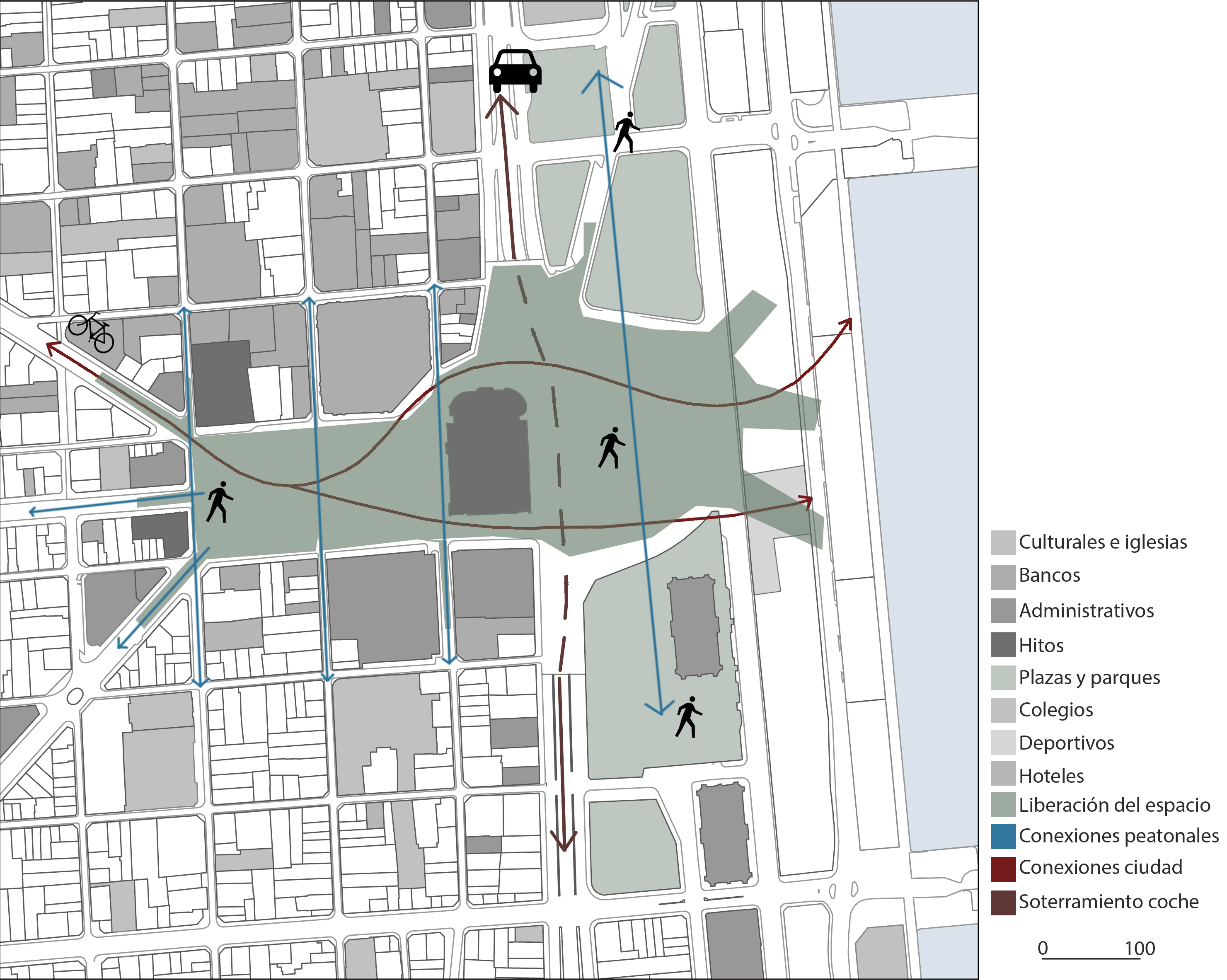Screen dimensions: 1227x980
Task: Click the pedestrian icon beside the landmark building
Action: 612,448
